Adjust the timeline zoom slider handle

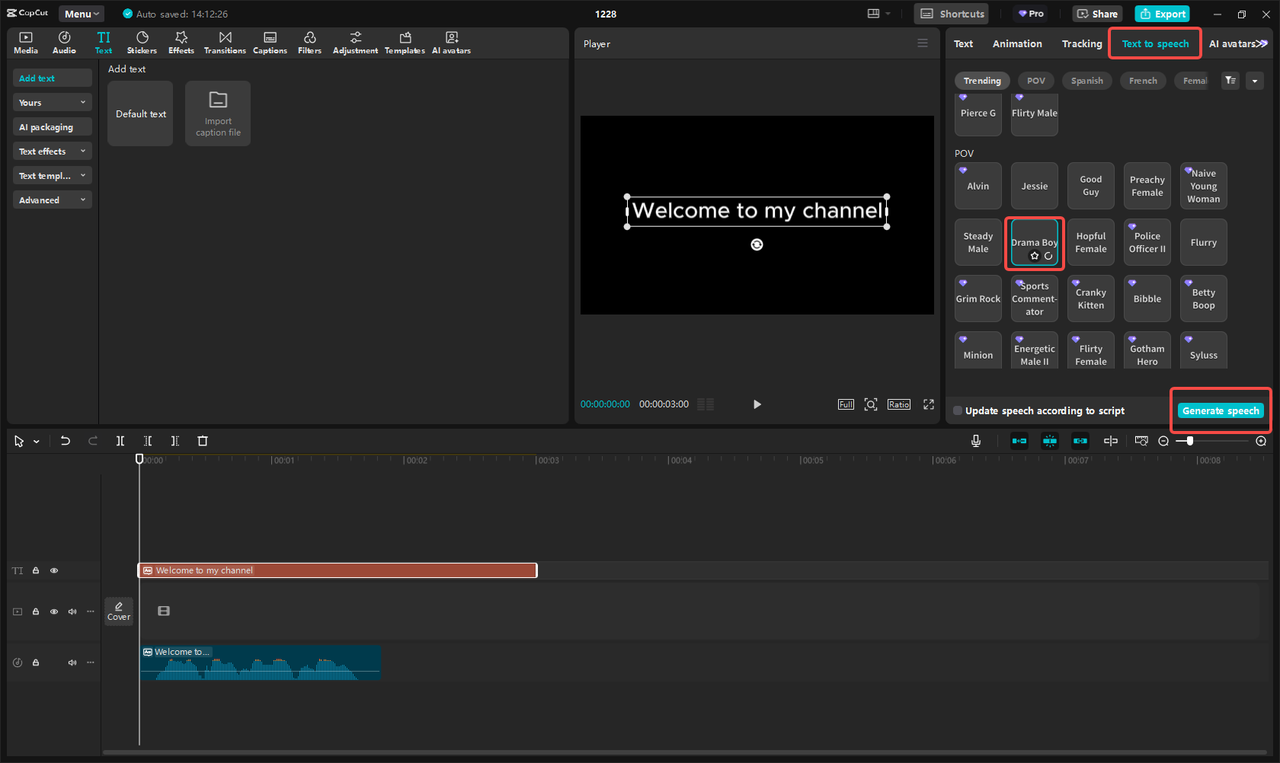pyautogui.click(x=1189, y=441)
